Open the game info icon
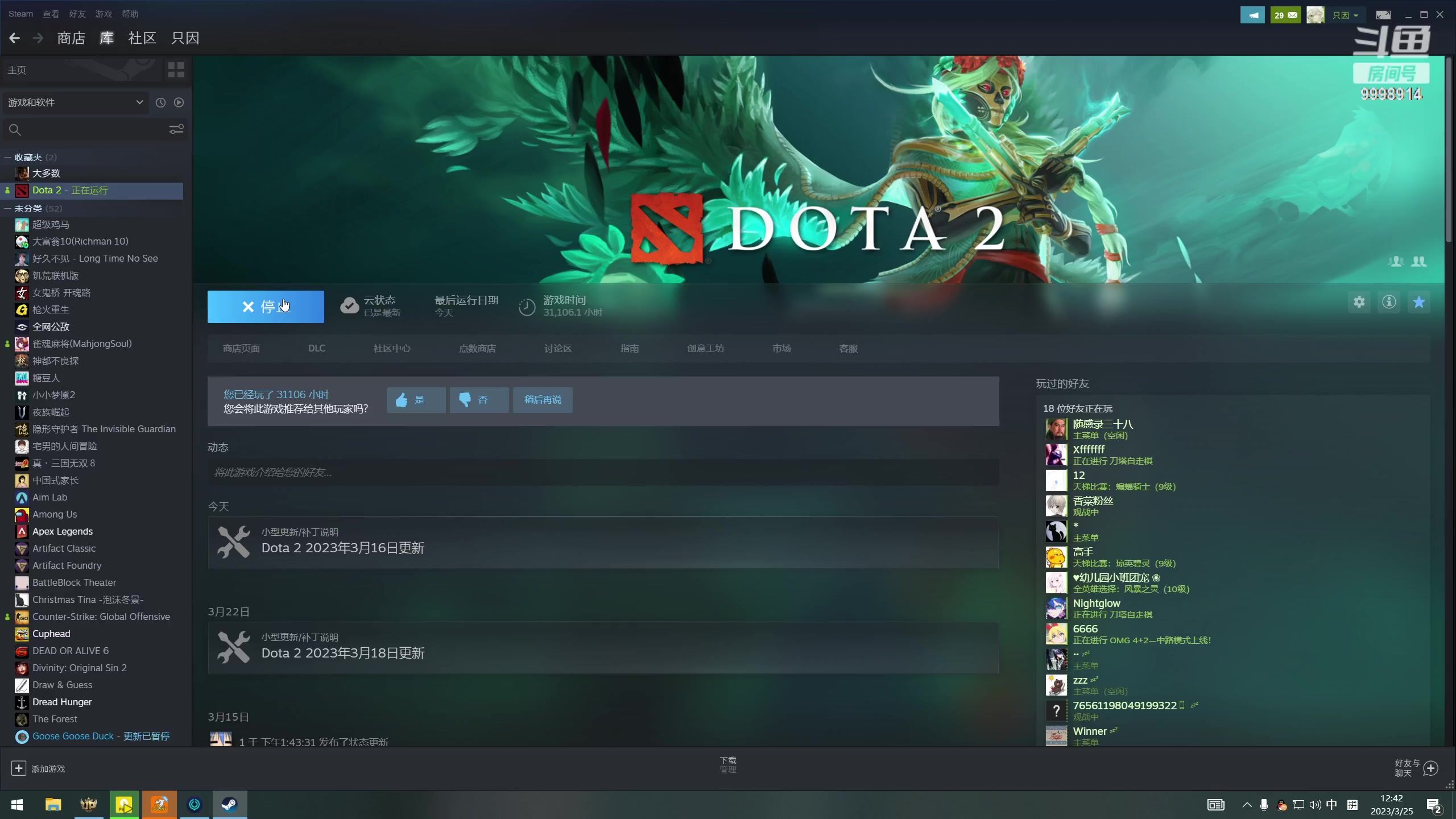1456x819 pixels. click(1389, 302)
